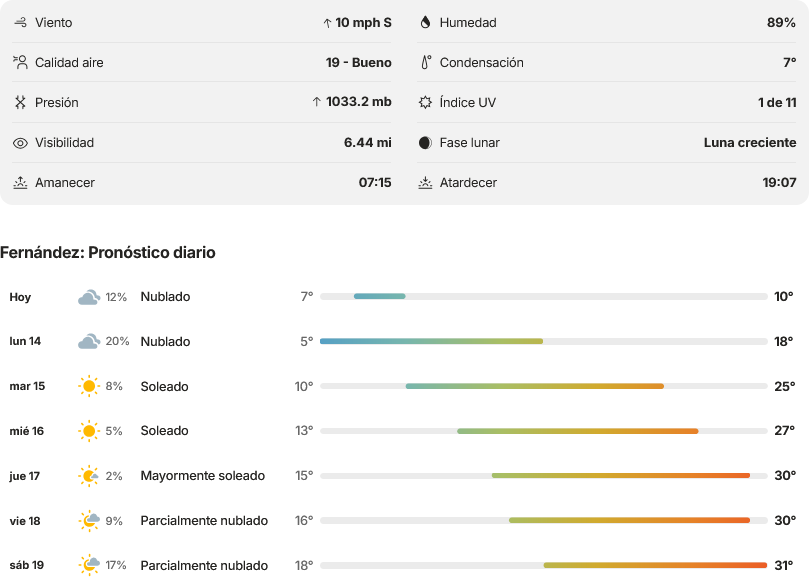Image resolution: width=809 pixels, height=585 pixels.
Task: Select the mié 16 day label
Action: 27,431
